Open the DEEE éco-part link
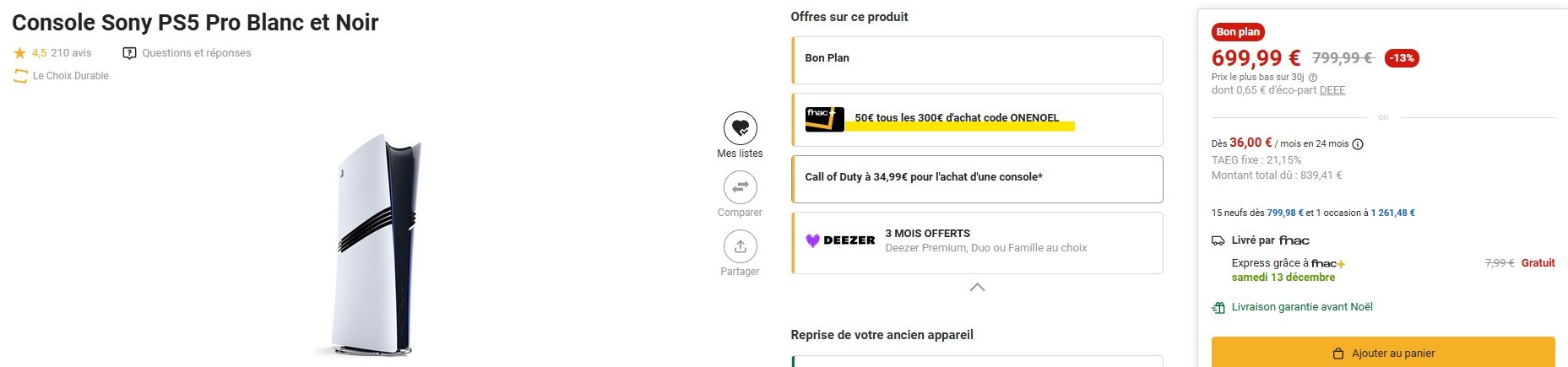 click(x=1332, y=90)
